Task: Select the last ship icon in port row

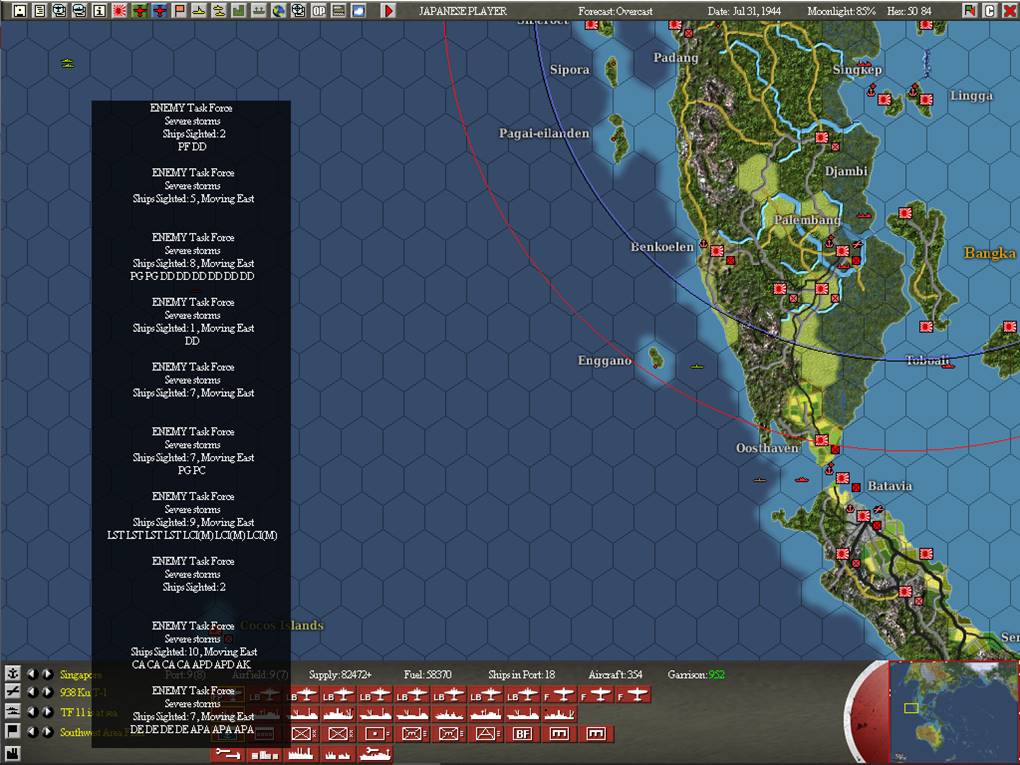Action: [559, 714]
